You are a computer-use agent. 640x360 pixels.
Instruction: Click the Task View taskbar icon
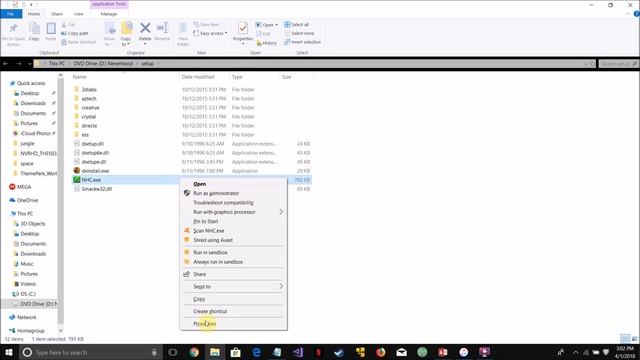pos(173,352)
